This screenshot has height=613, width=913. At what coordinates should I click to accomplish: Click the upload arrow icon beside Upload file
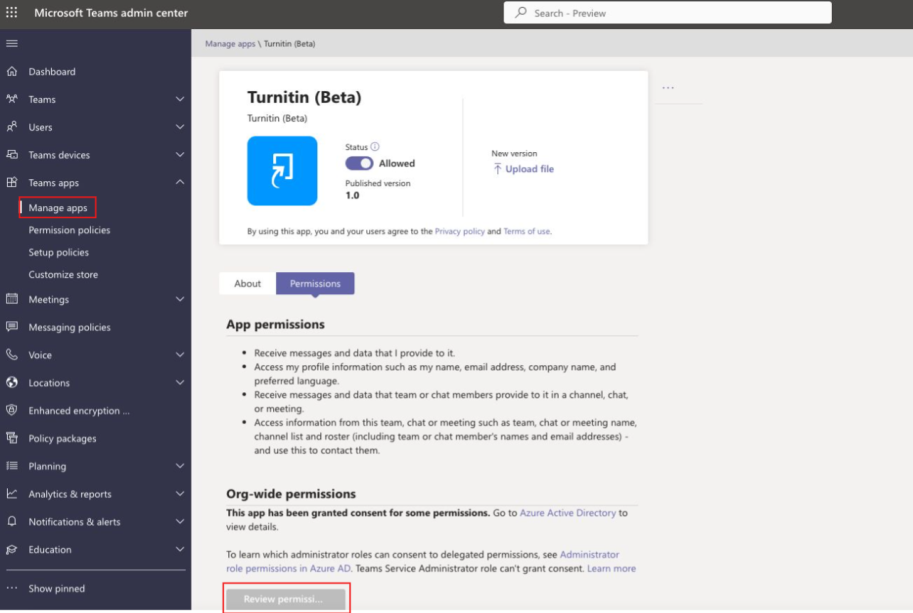pyautogui.click(x=497, y=169)
